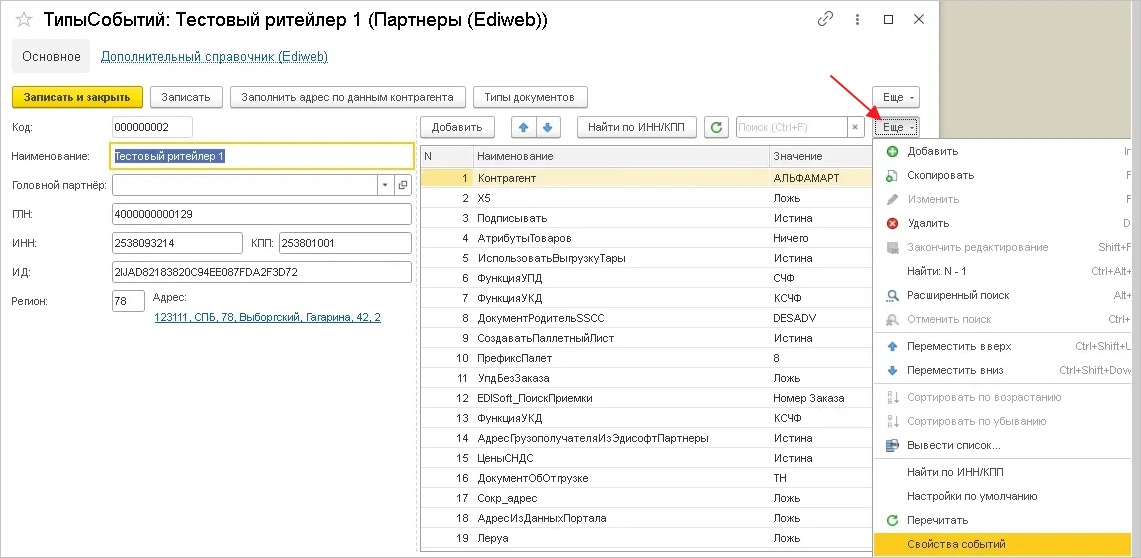Select the Контрагент row in the table
Screen dimensions: 1141x558
(620, 178)
